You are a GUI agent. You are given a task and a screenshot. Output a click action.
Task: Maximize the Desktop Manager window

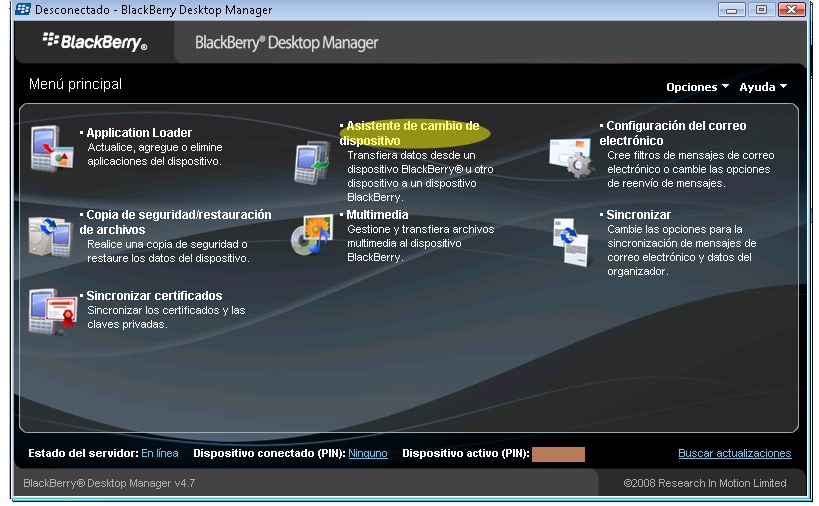point(761,10)
